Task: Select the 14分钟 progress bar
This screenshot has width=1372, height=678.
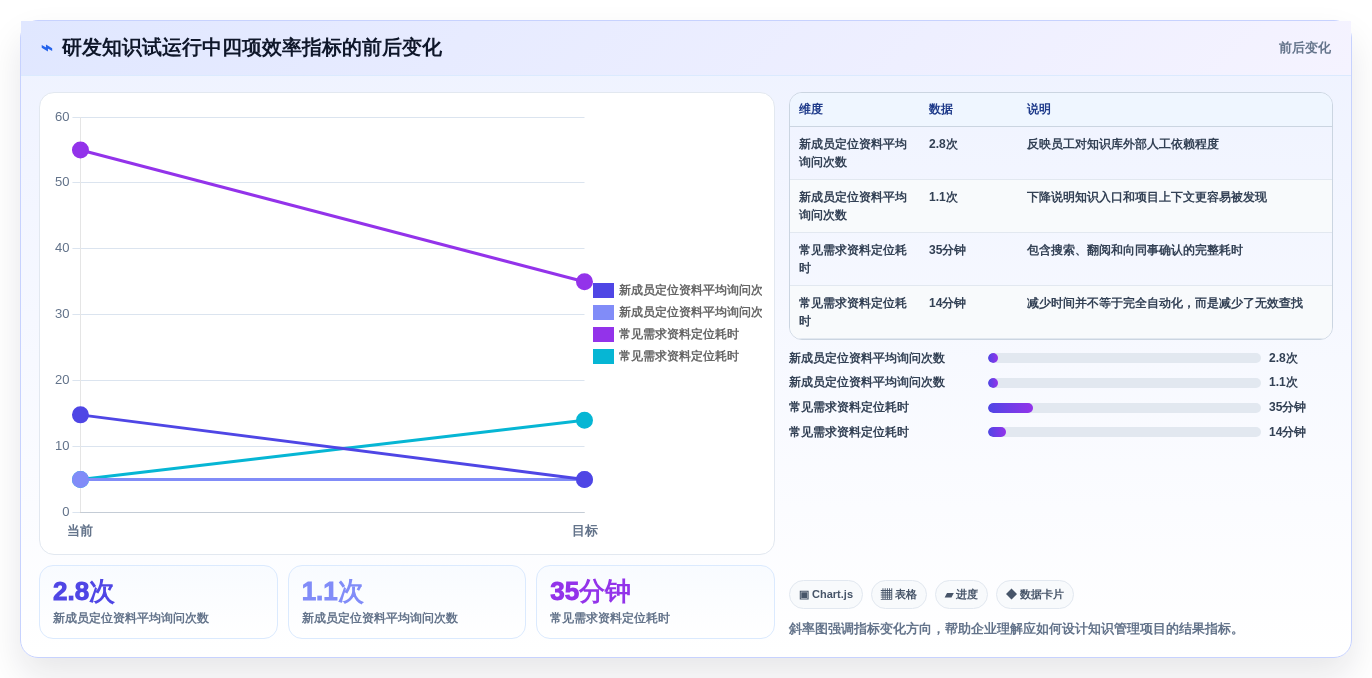Action: (x=1124, y=432)
